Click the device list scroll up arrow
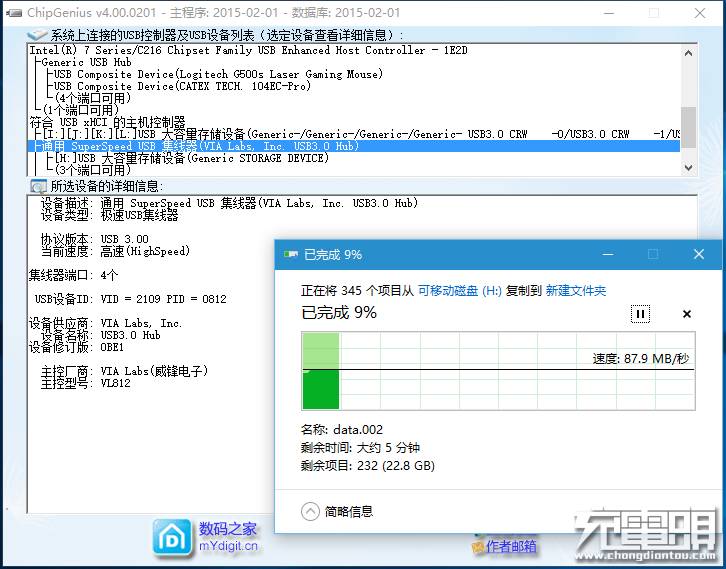This screenshot has height=569, width=726. coord(688,53)
